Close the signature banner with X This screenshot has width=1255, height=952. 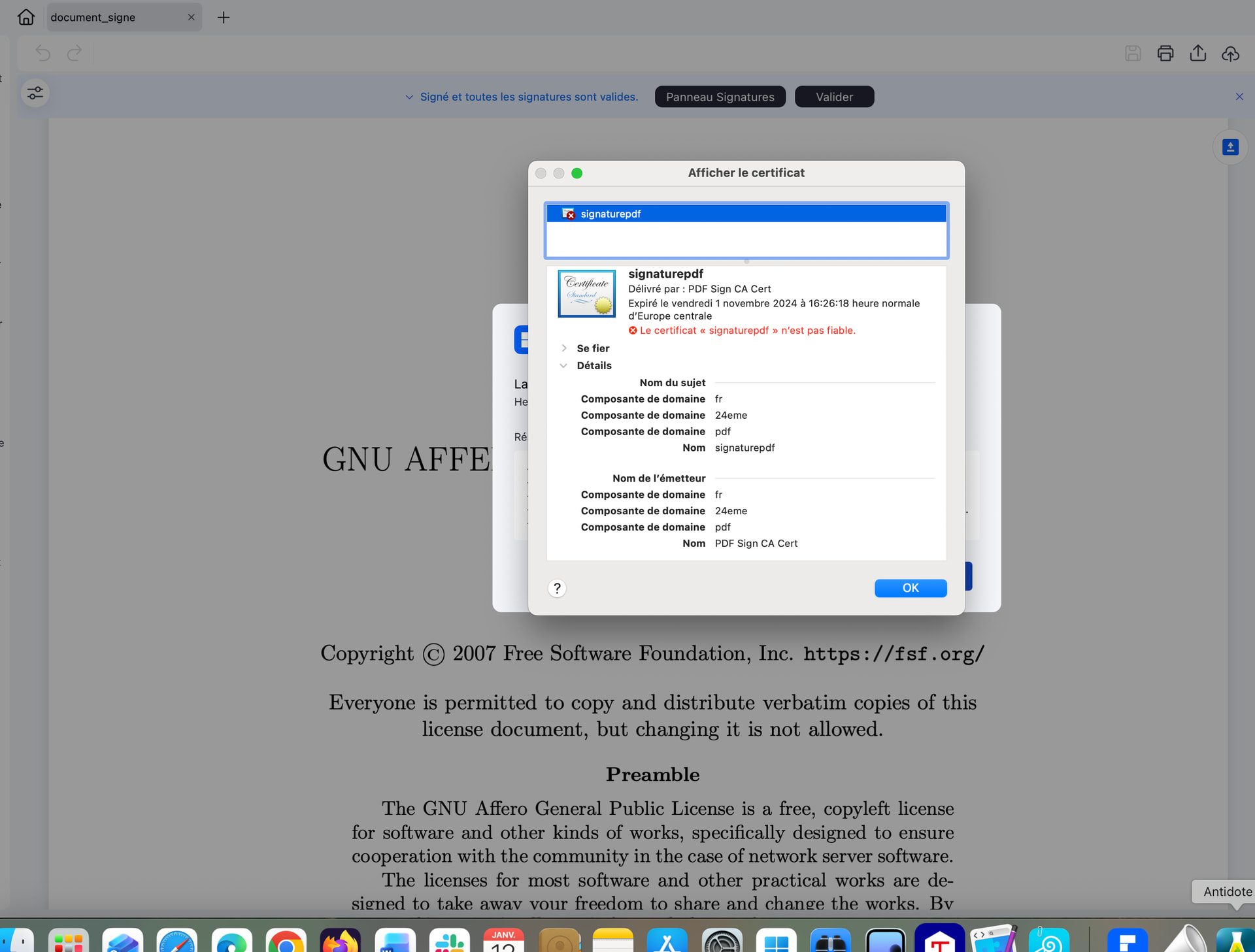click(x=1239, y=97)
